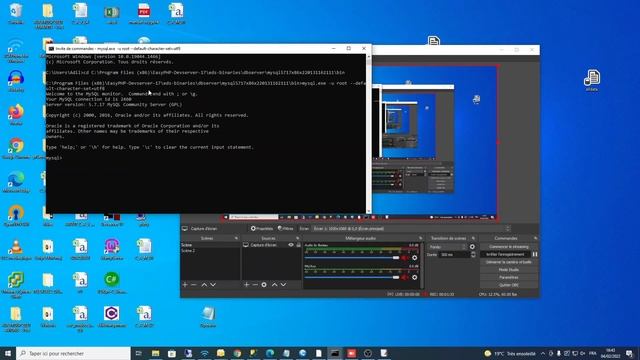This screenshot has width=640, height=360.
Task: Click Quitter OBS button
Action: tap(509, 285)
